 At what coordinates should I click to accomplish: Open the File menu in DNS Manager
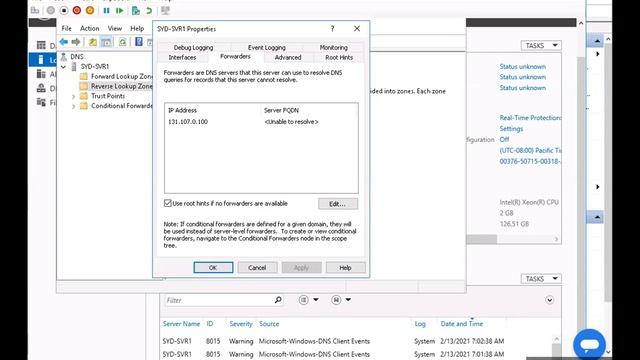pos(67,28)
